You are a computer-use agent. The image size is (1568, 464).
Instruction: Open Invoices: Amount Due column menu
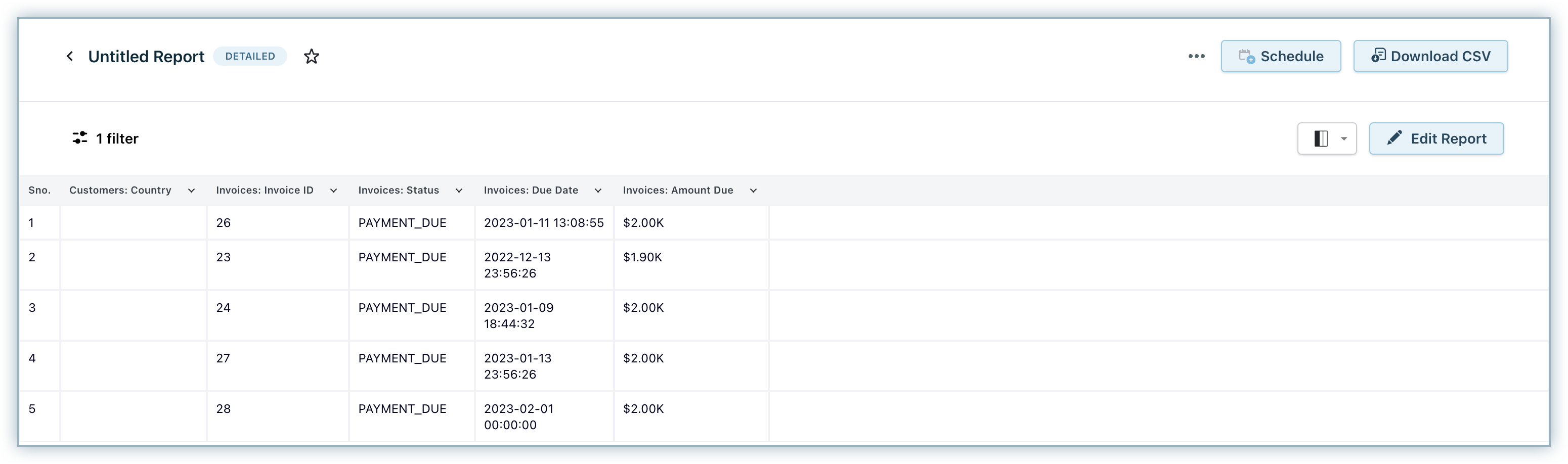point(753,191)
